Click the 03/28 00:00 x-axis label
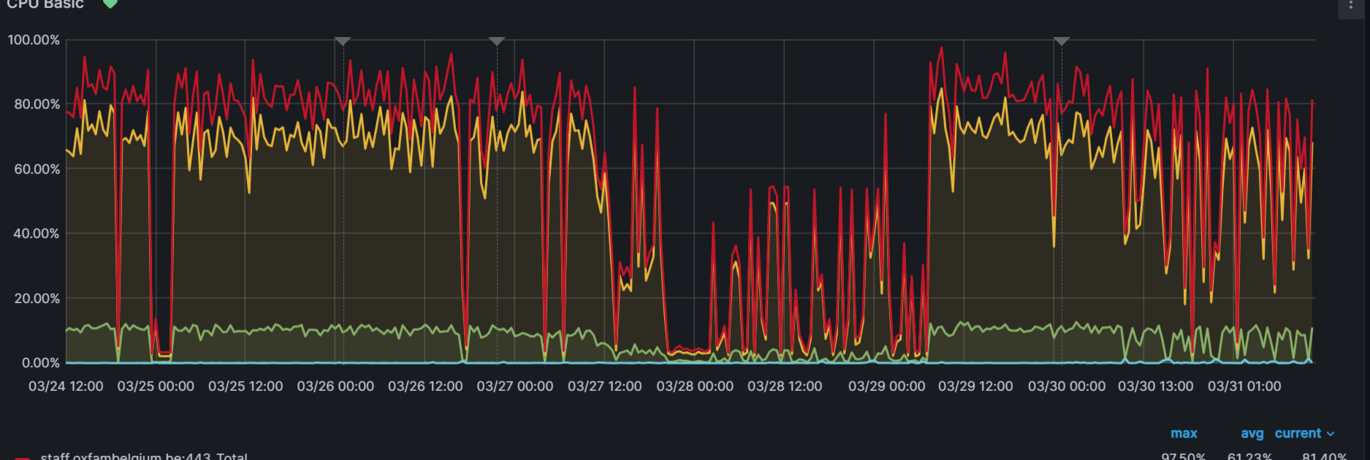The width and height of the screenshot is (1370, 460). (x=694, y=385)
